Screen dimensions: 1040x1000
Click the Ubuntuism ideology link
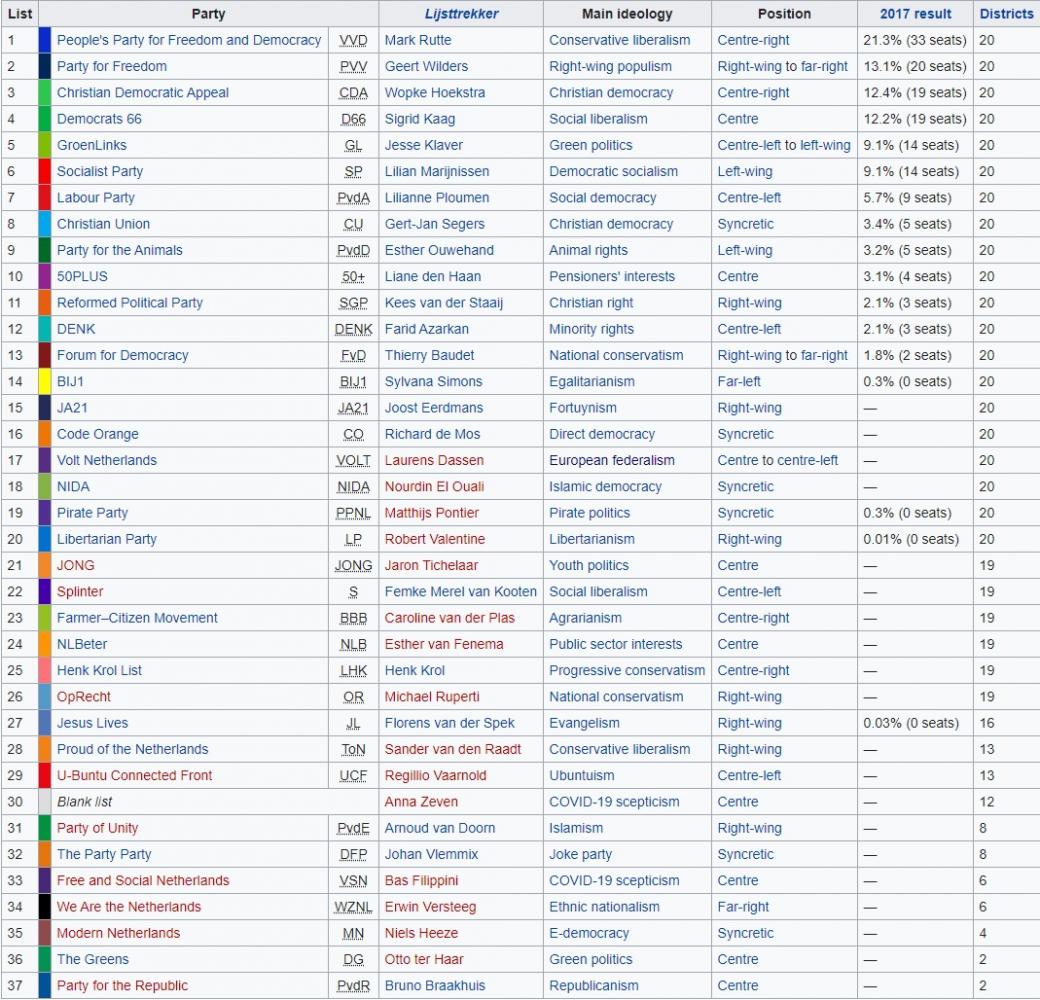click(584, 775)
